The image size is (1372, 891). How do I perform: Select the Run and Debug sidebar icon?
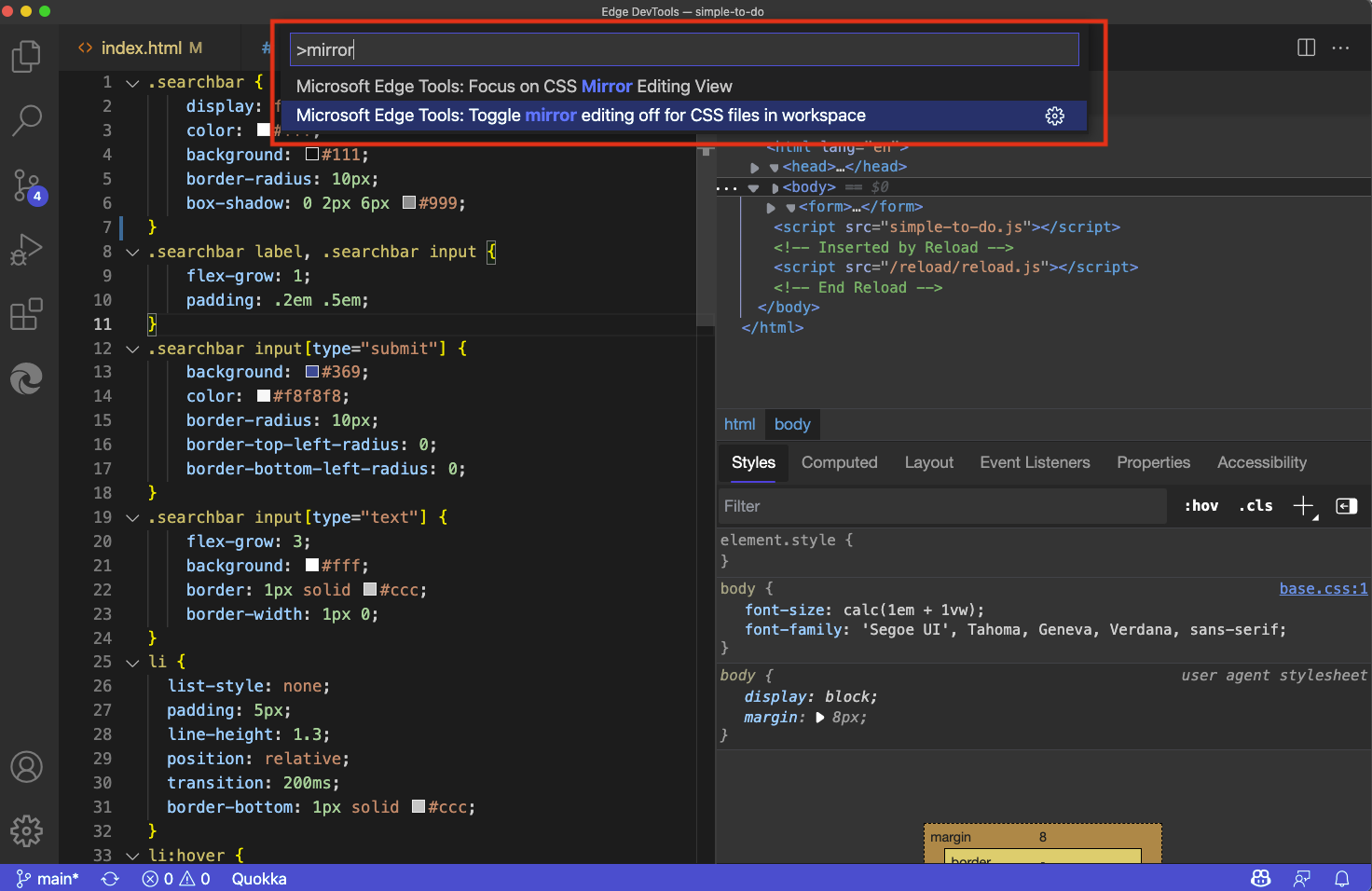click(26, 250)
